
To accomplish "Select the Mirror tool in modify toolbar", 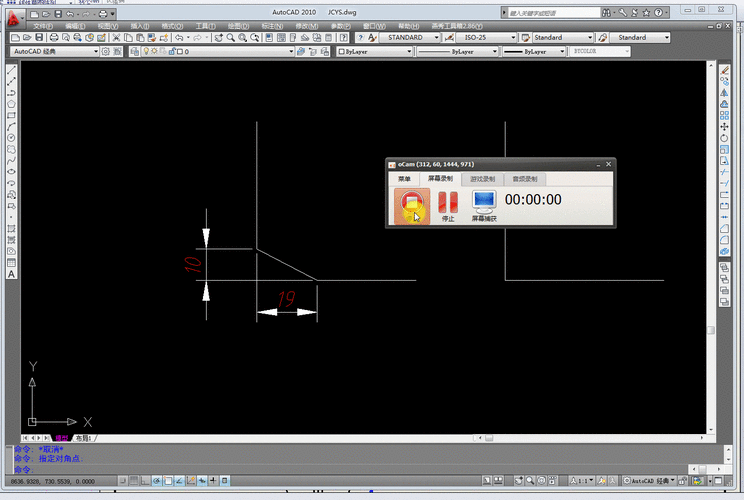I will (x=725, y=93).
